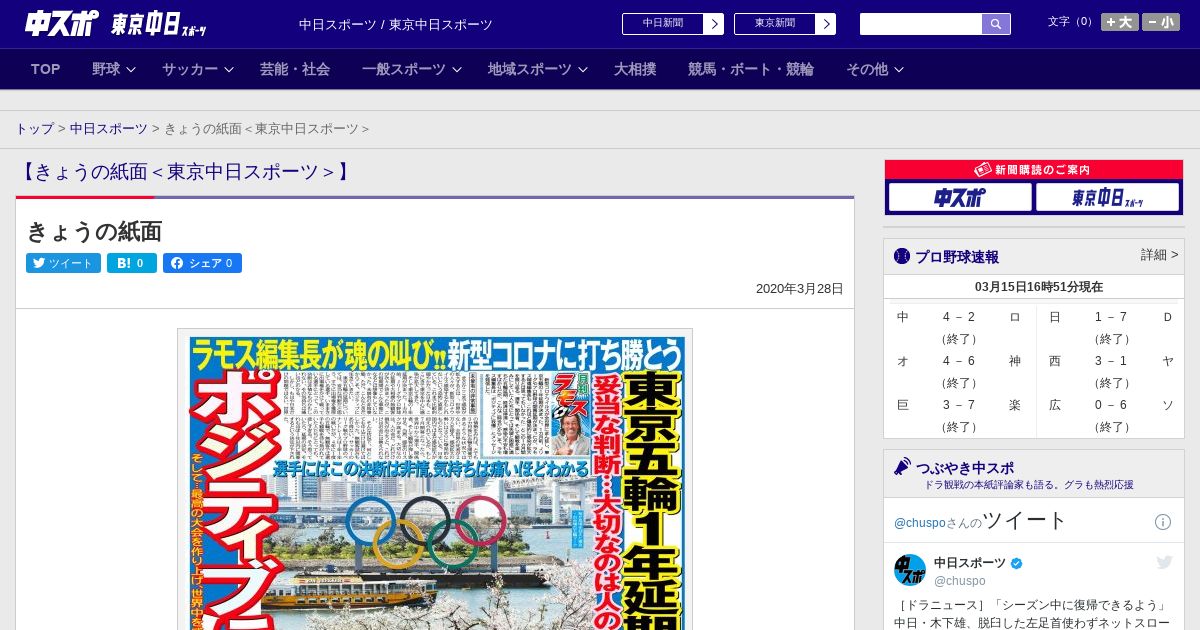The width and height of the screenshot is (1200, 630).
Task: Expand the サッカー dropdown menu
Action: coord(198,69)
